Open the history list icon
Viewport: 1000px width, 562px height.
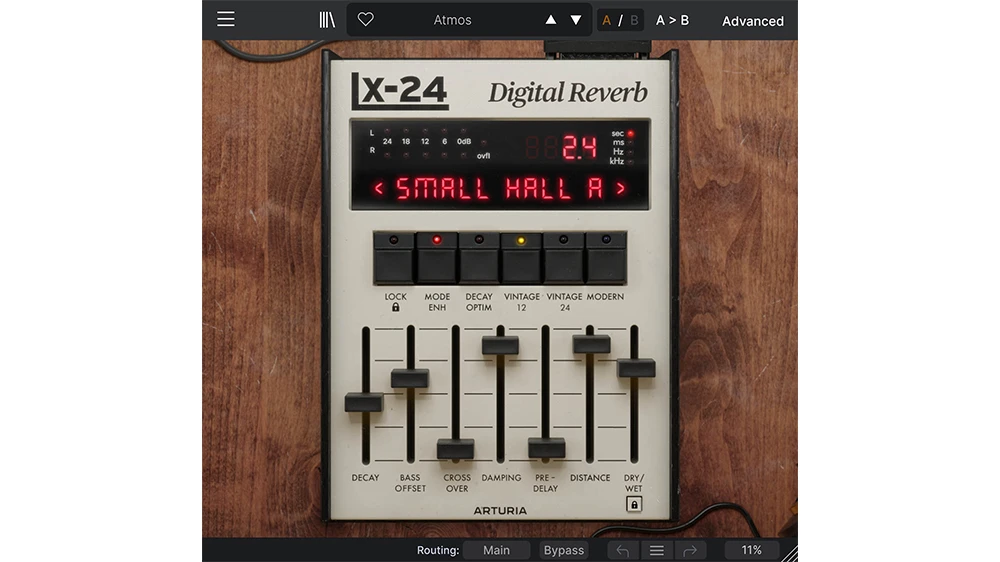coord(656,550)
